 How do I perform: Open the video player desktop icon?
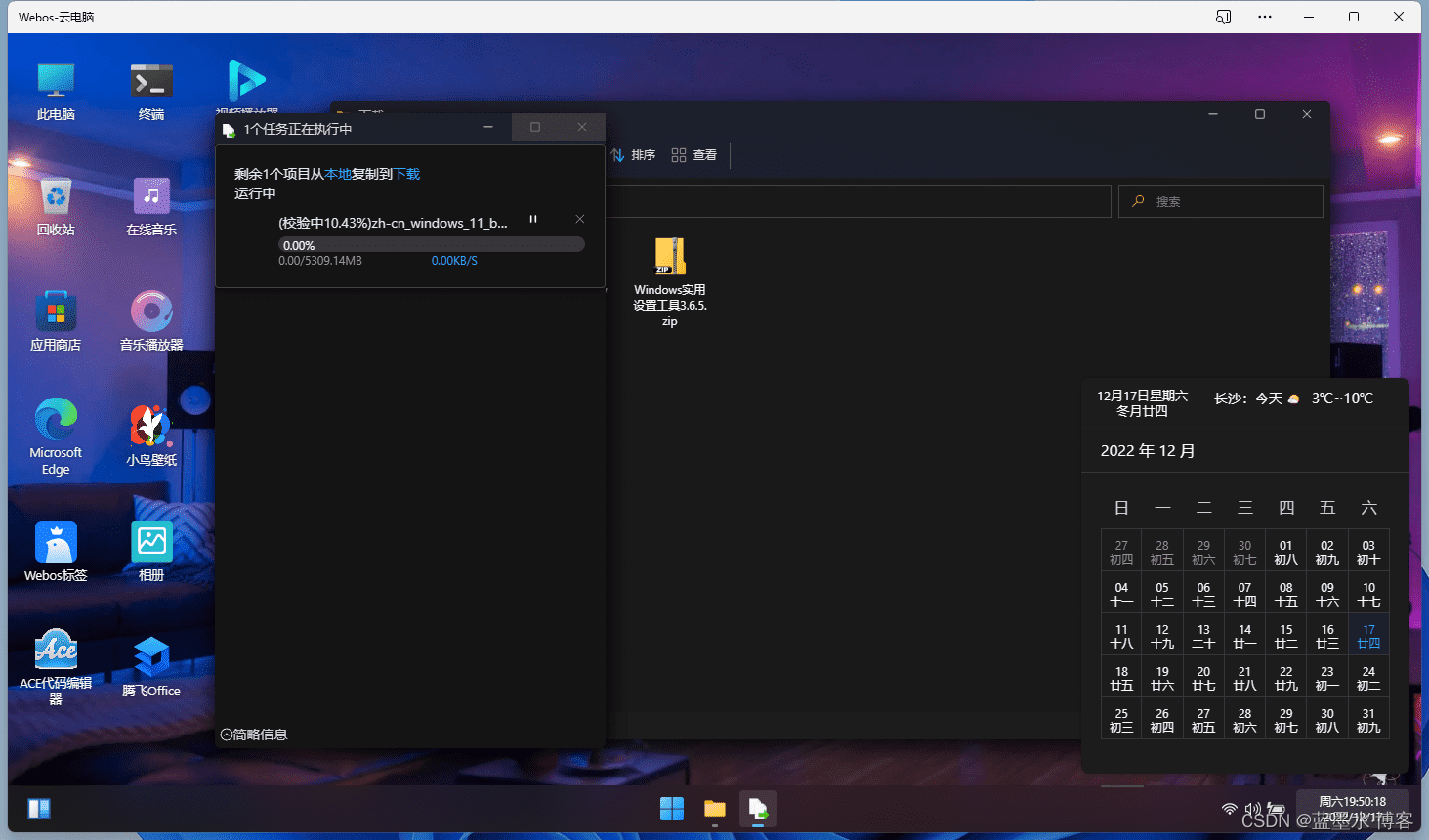pyautogui.click(x=246, y=86)
